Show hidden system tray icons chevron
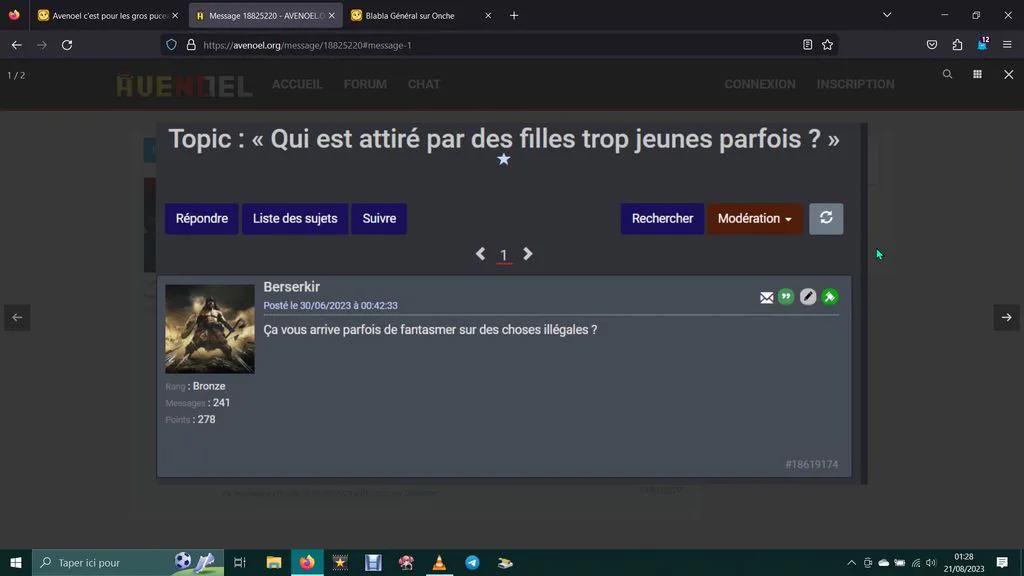This screenshot has width=1024, height=576. pyautogui.click(x=852, y=563)
